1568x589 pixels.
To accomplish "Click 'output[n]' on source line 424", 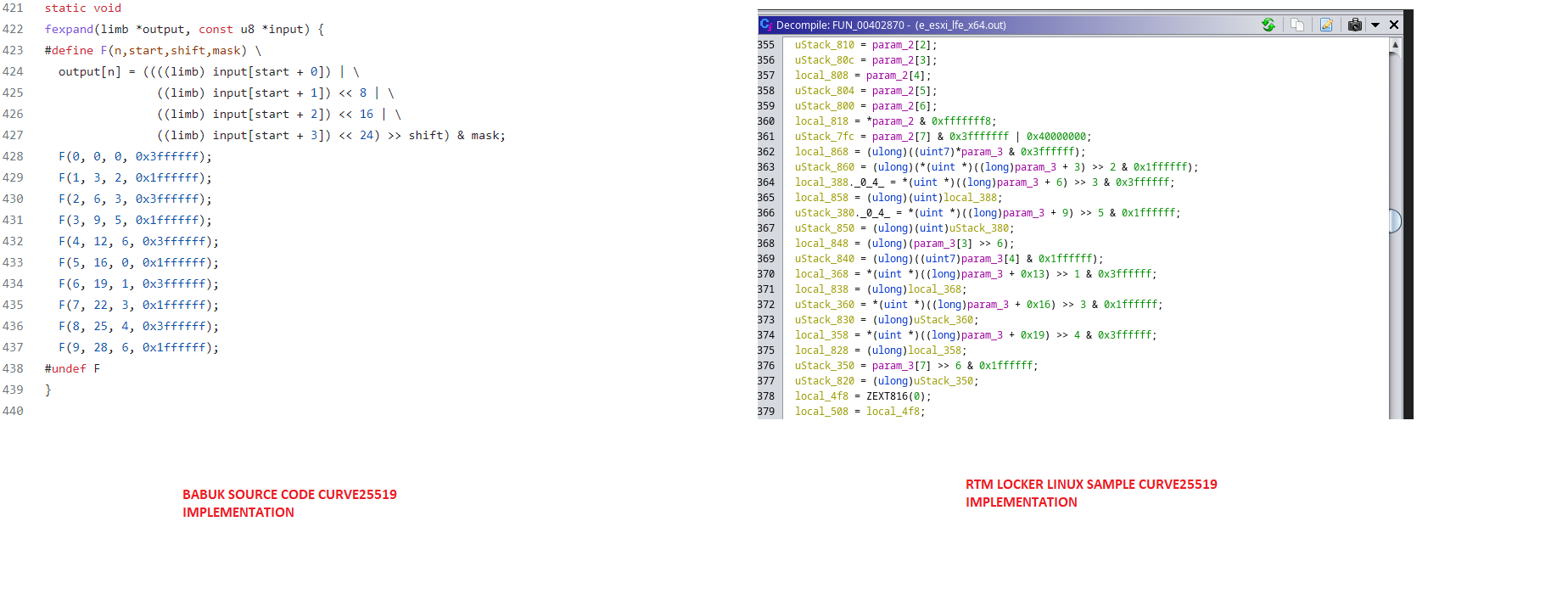I will tap(90, 71).
